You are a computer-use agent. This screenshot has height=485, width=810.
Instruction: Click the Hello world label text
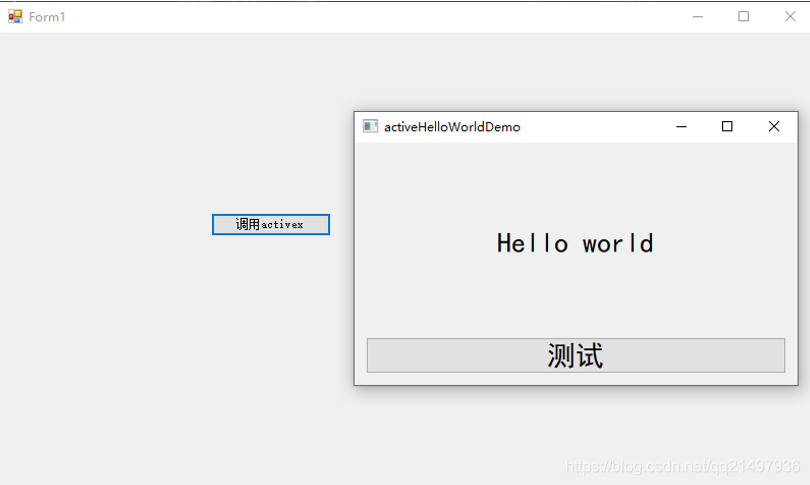[x=575, y=243]
